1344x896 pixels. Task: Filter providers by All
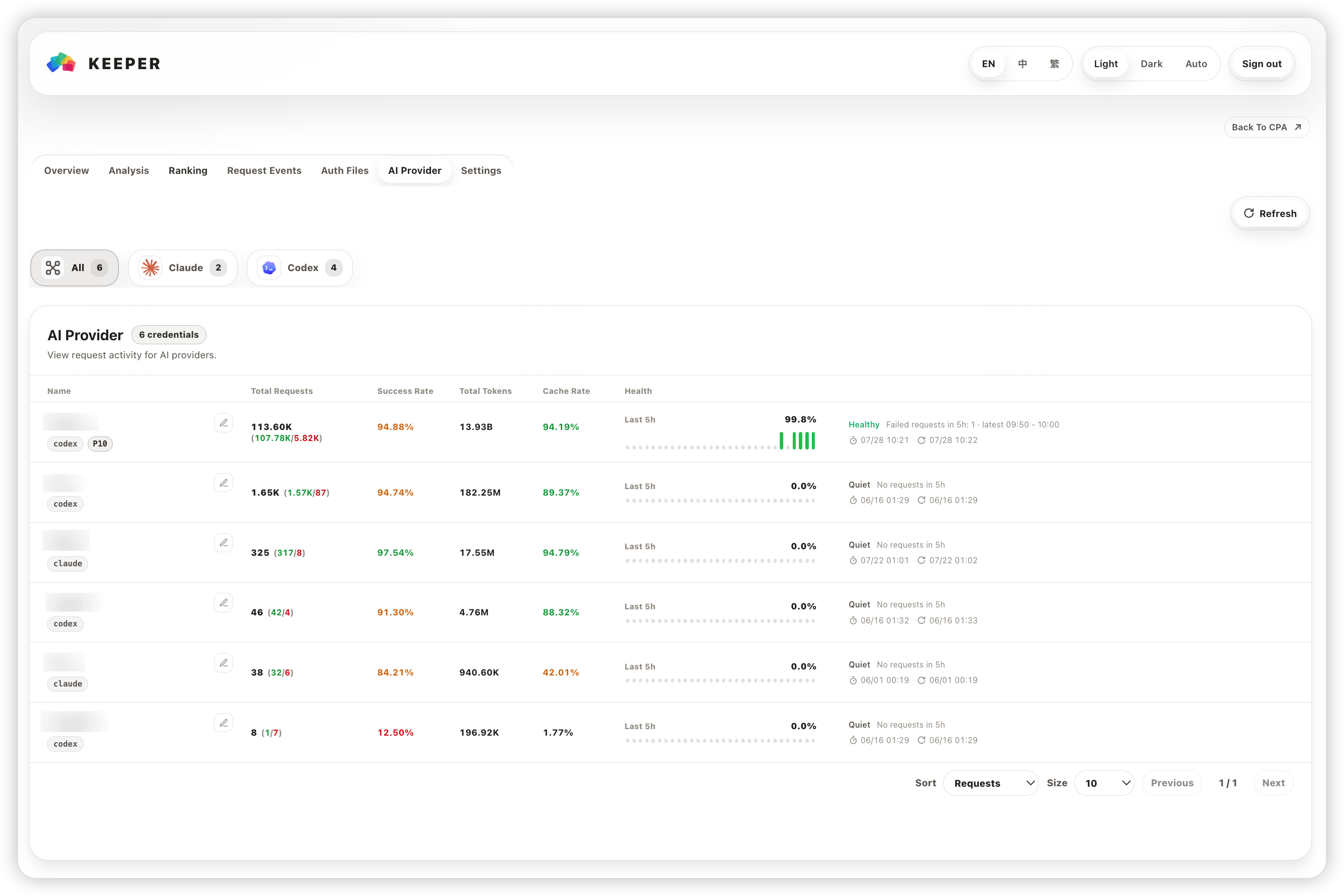(x=75, y=268)
